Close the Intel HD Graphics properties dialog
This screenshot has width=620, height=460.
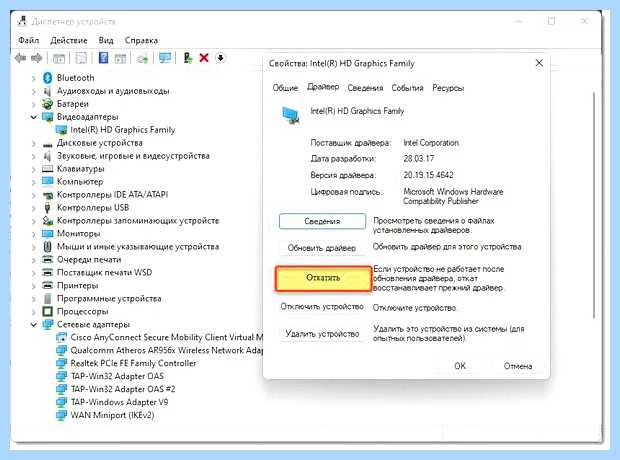[539, 63]
